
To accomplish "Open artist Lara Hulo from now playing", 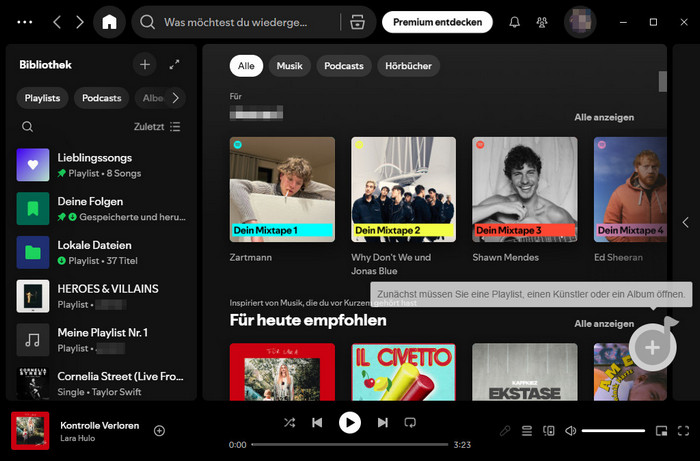I will tap(78, 438).
